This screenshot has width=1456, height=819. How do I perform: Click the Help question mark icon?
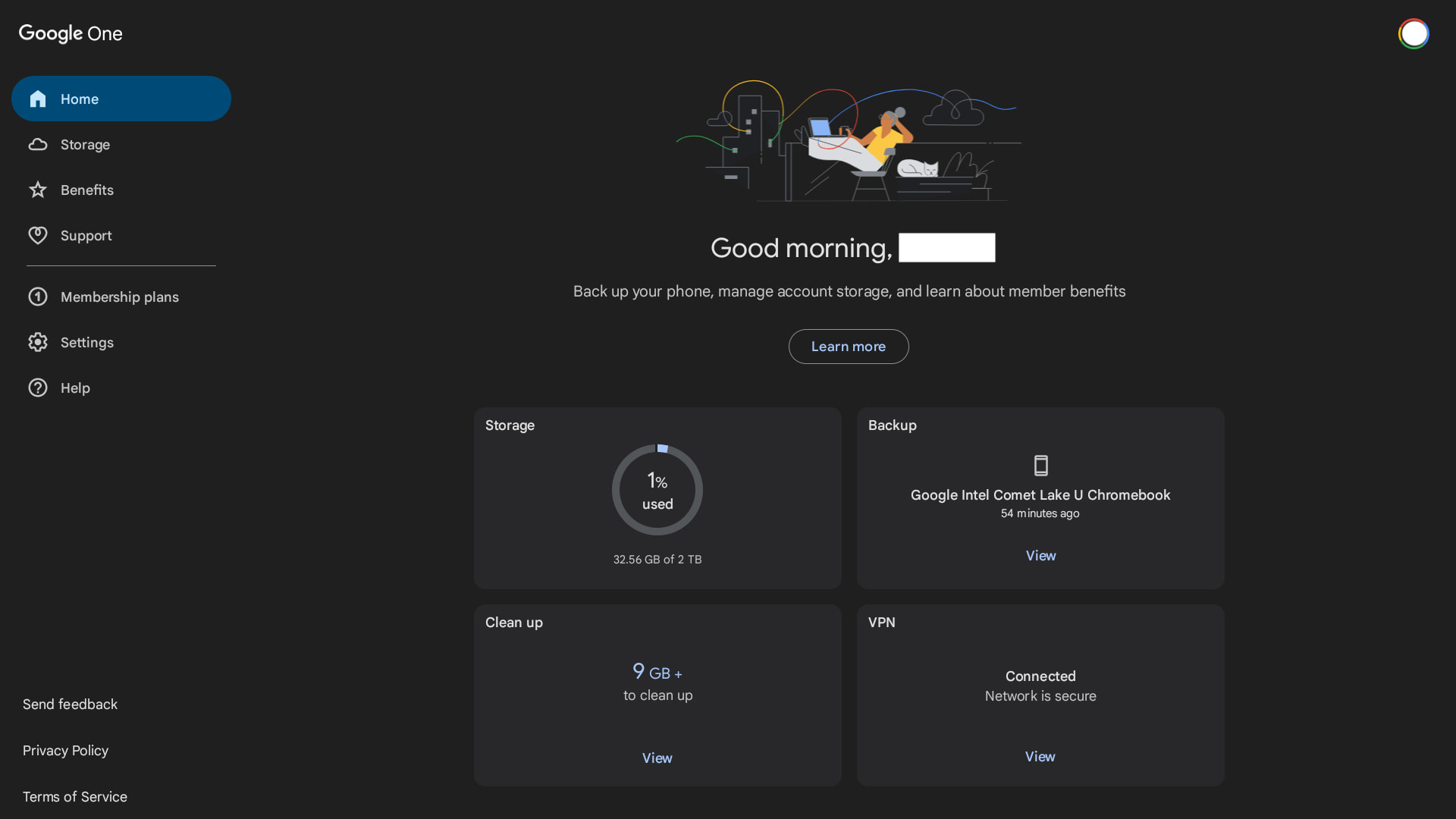click(38, 388)
